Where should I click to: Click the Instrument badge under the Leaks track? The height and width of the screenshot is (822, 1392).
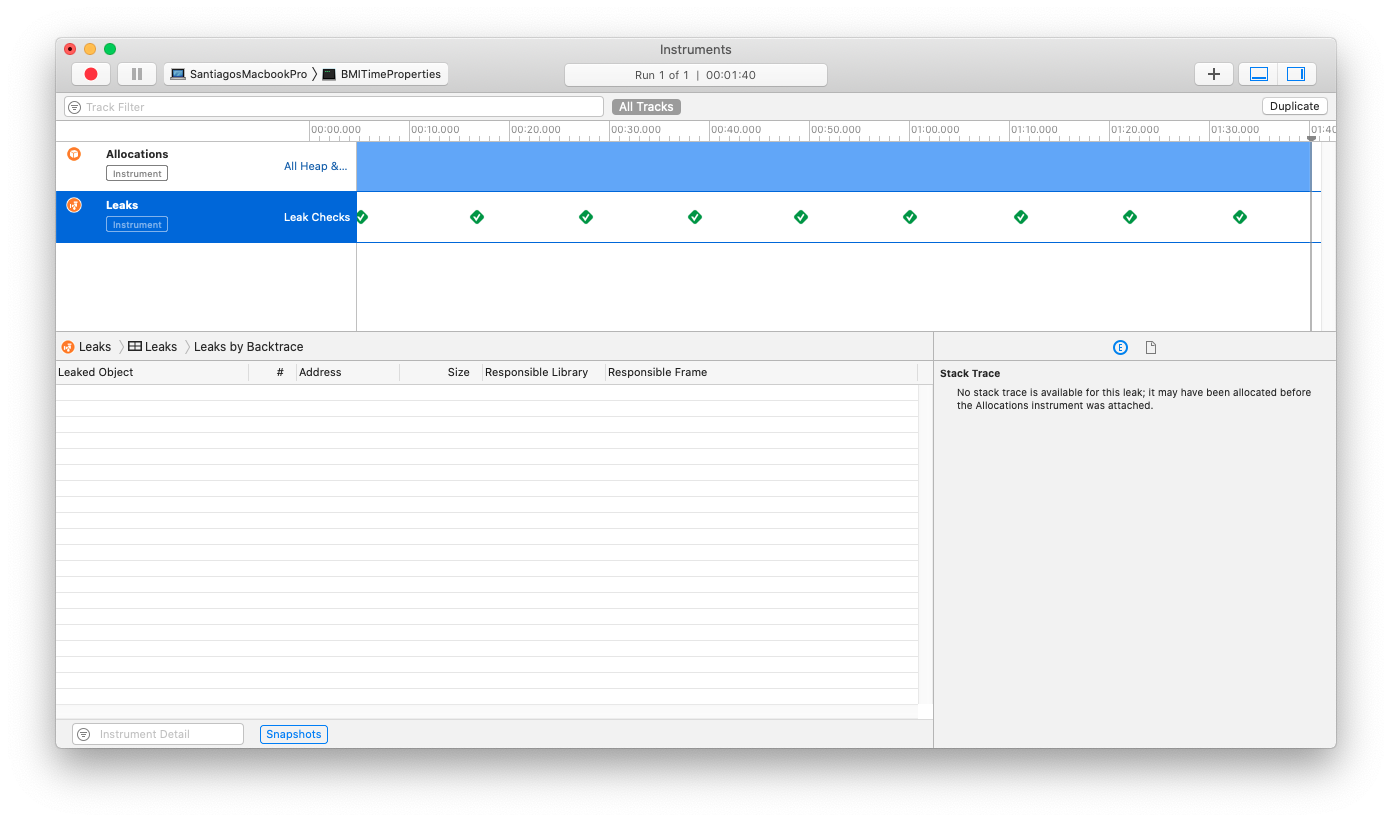[x=137, y=225]
